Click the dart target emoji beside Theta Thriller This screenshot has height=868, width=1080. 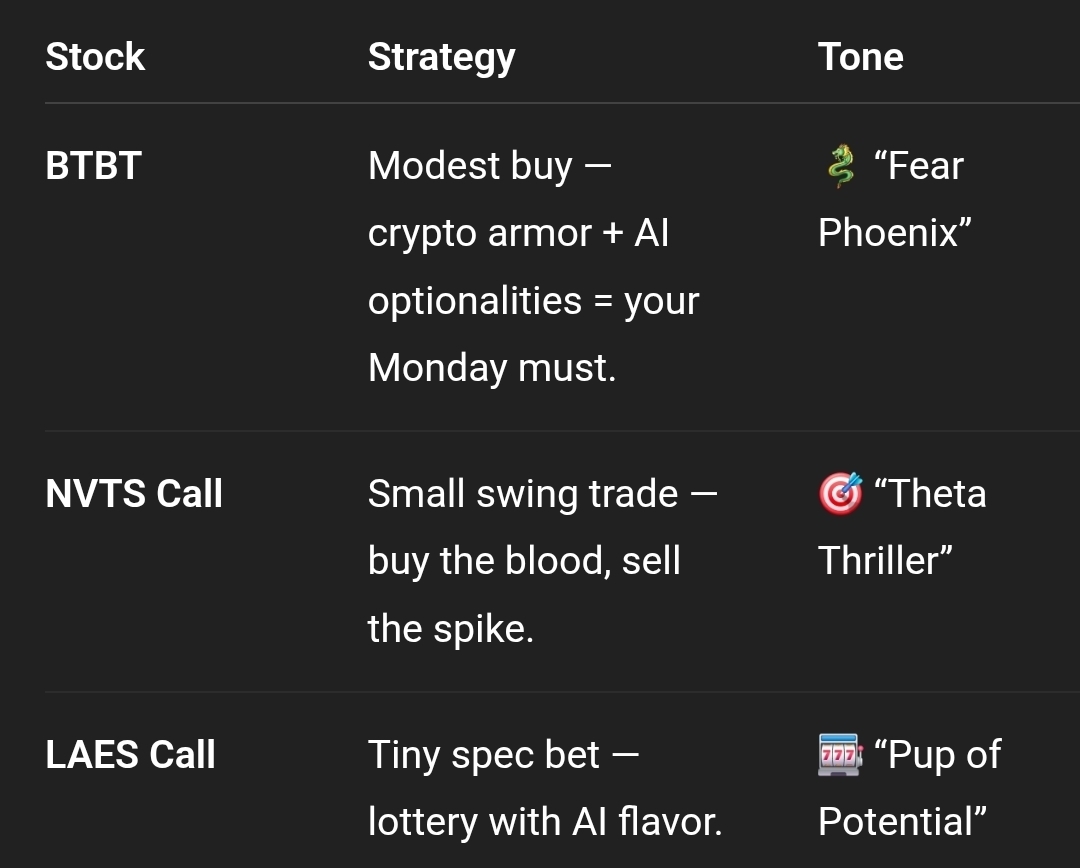[840, 494]
